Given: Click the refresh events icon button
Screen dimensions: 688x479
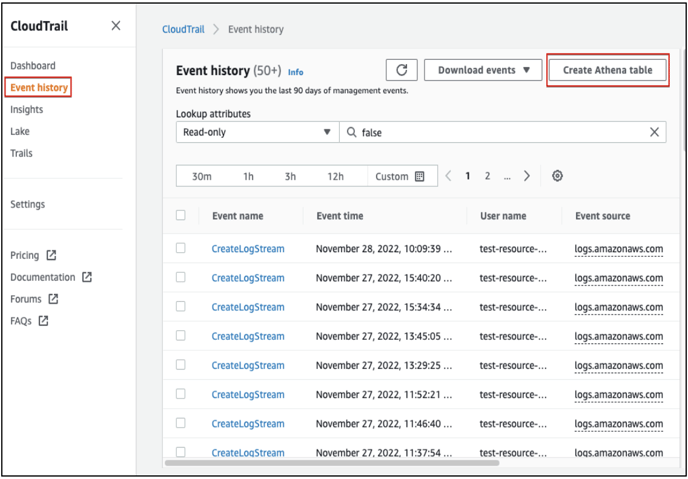Looking at the screenshot, I should pyautogui.click(x=401, y=70).
